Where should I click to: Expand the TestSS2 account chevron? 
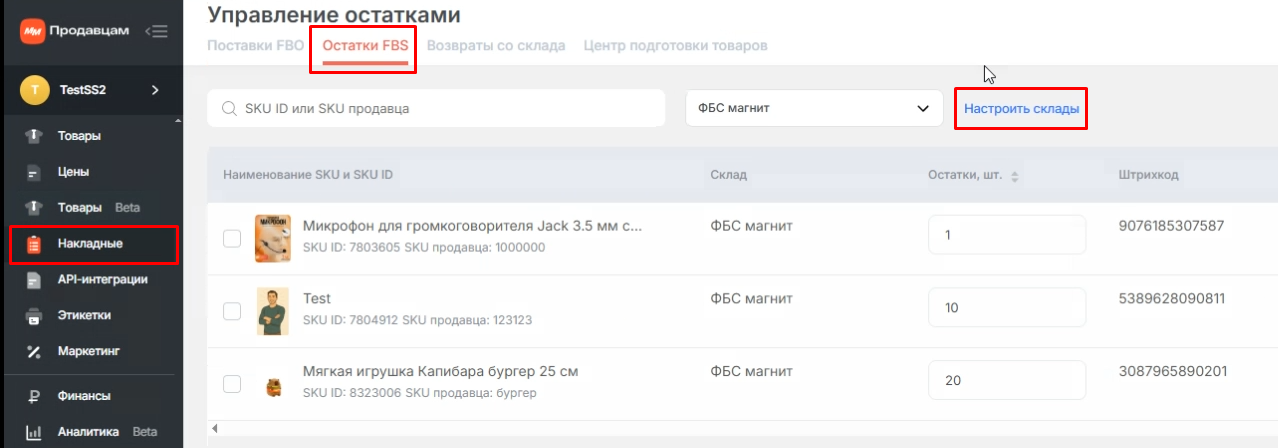click(155, 90)
